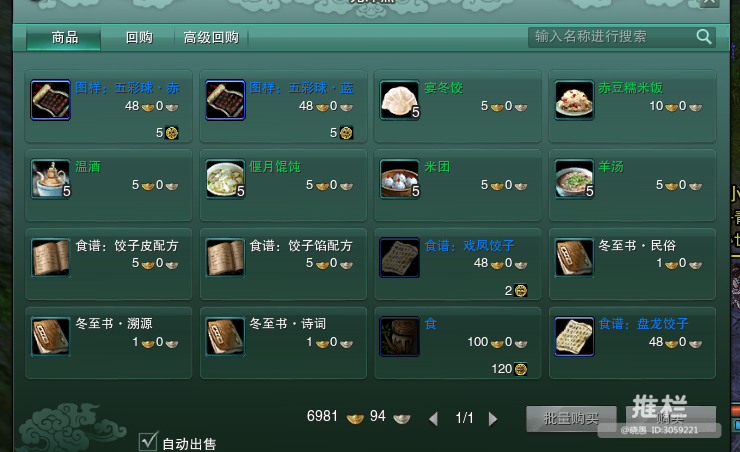Click the 批量购买 button

pos(571,419)
